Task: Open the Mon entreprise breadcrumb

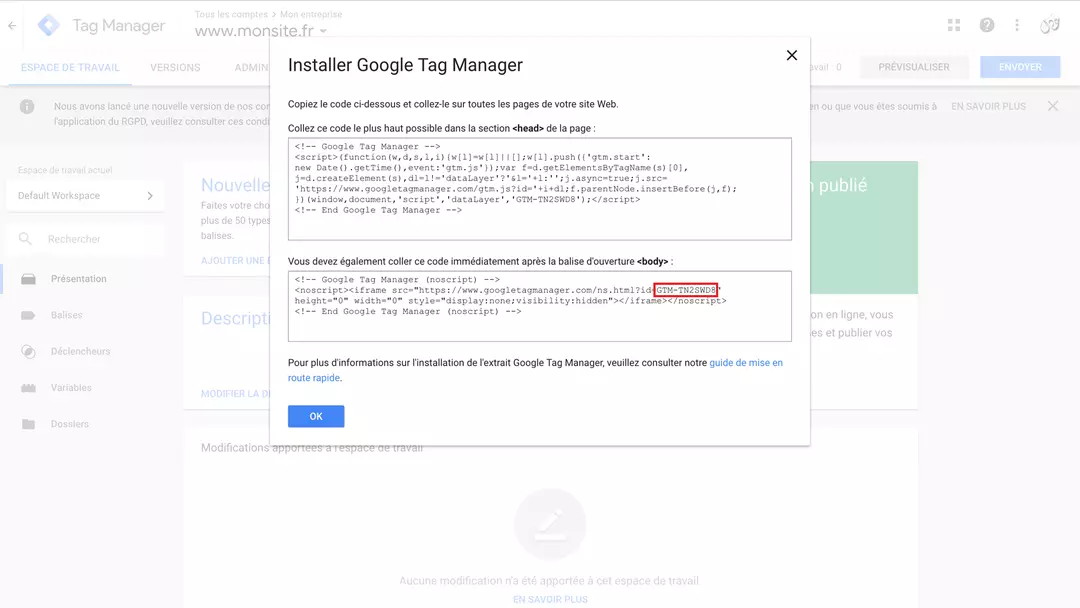Action: tap(311, 14)
